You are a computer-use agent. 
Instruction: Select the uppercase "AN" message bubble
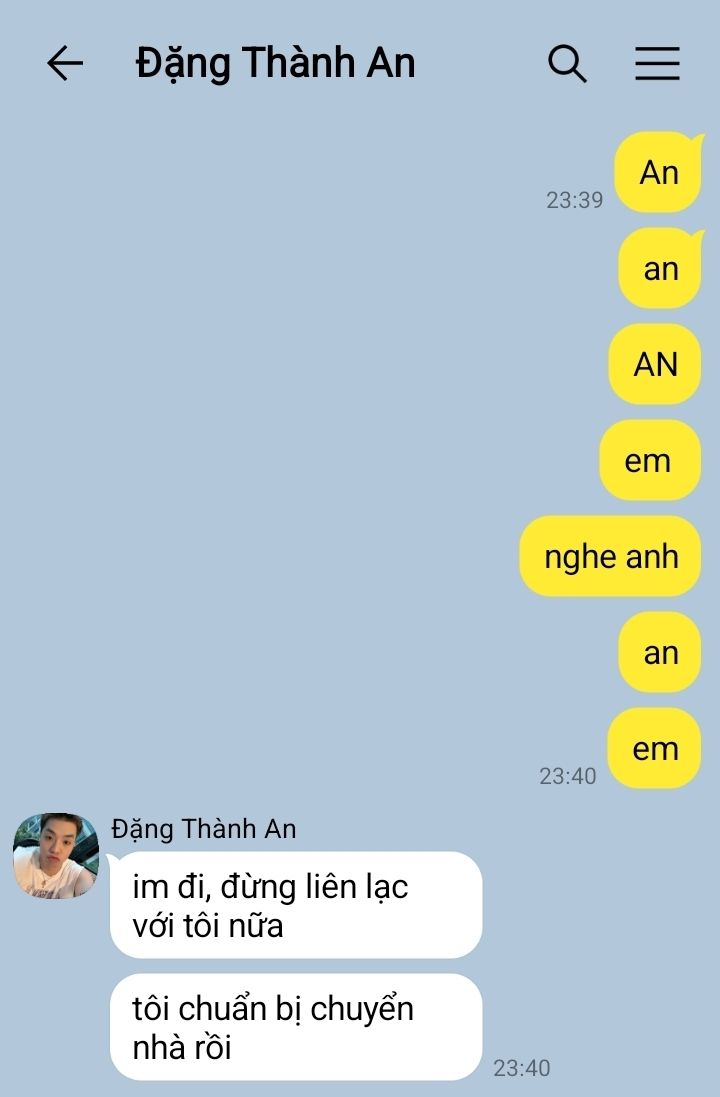[x=655, y=364]
